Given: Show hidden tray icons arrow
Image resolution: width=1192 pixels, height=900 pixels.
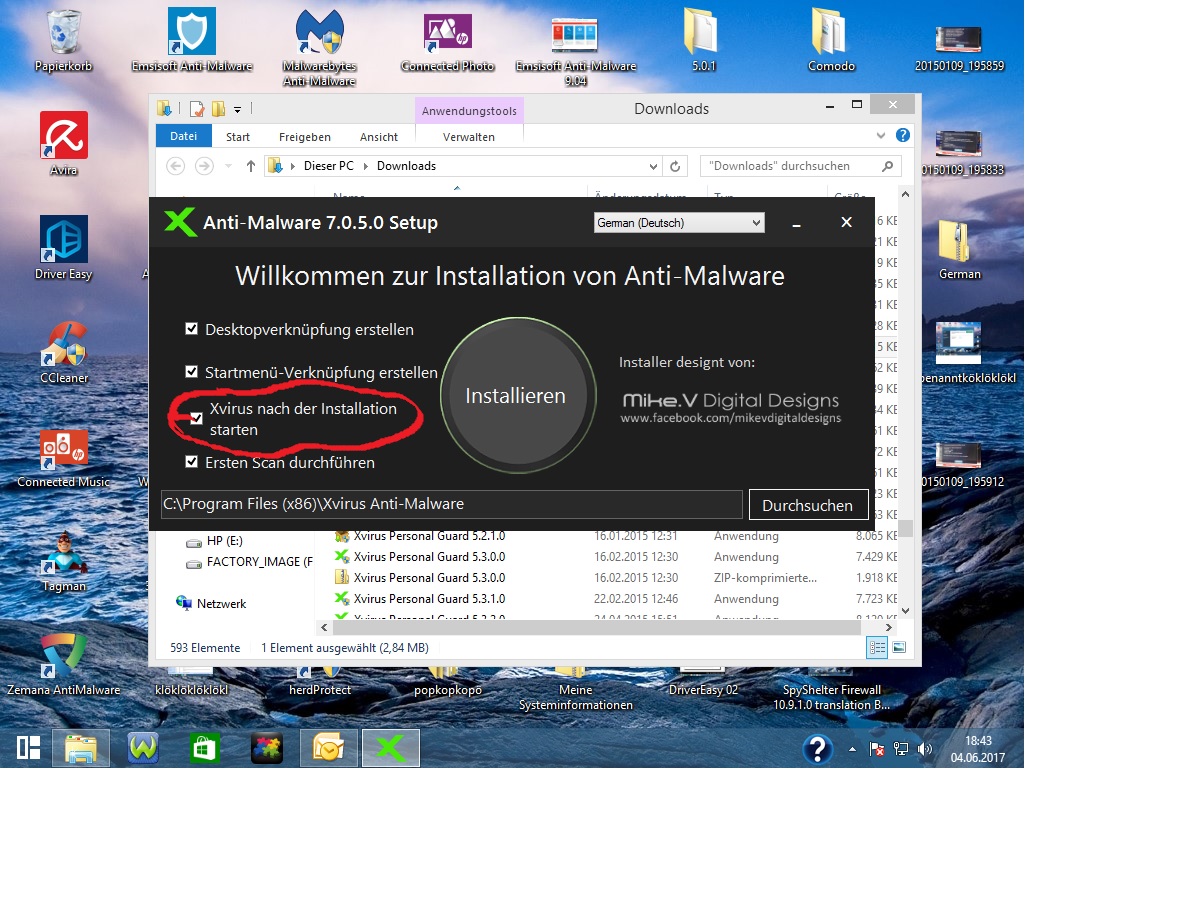Looking at the screenshot, I should tap(852, 749).
